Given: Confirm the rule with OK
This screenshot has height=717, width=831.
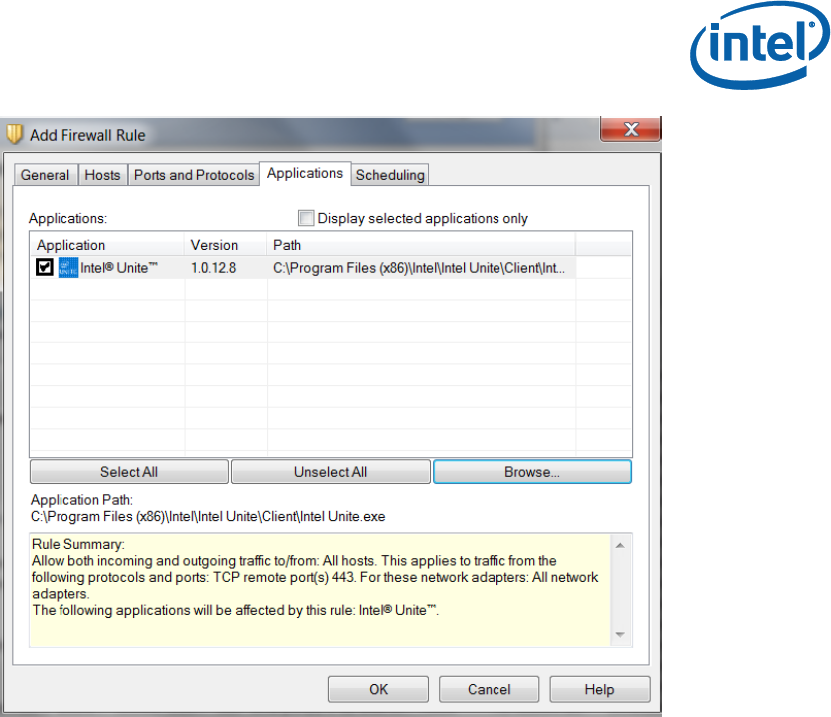Looking at the screenshot, I should (378, 689).
